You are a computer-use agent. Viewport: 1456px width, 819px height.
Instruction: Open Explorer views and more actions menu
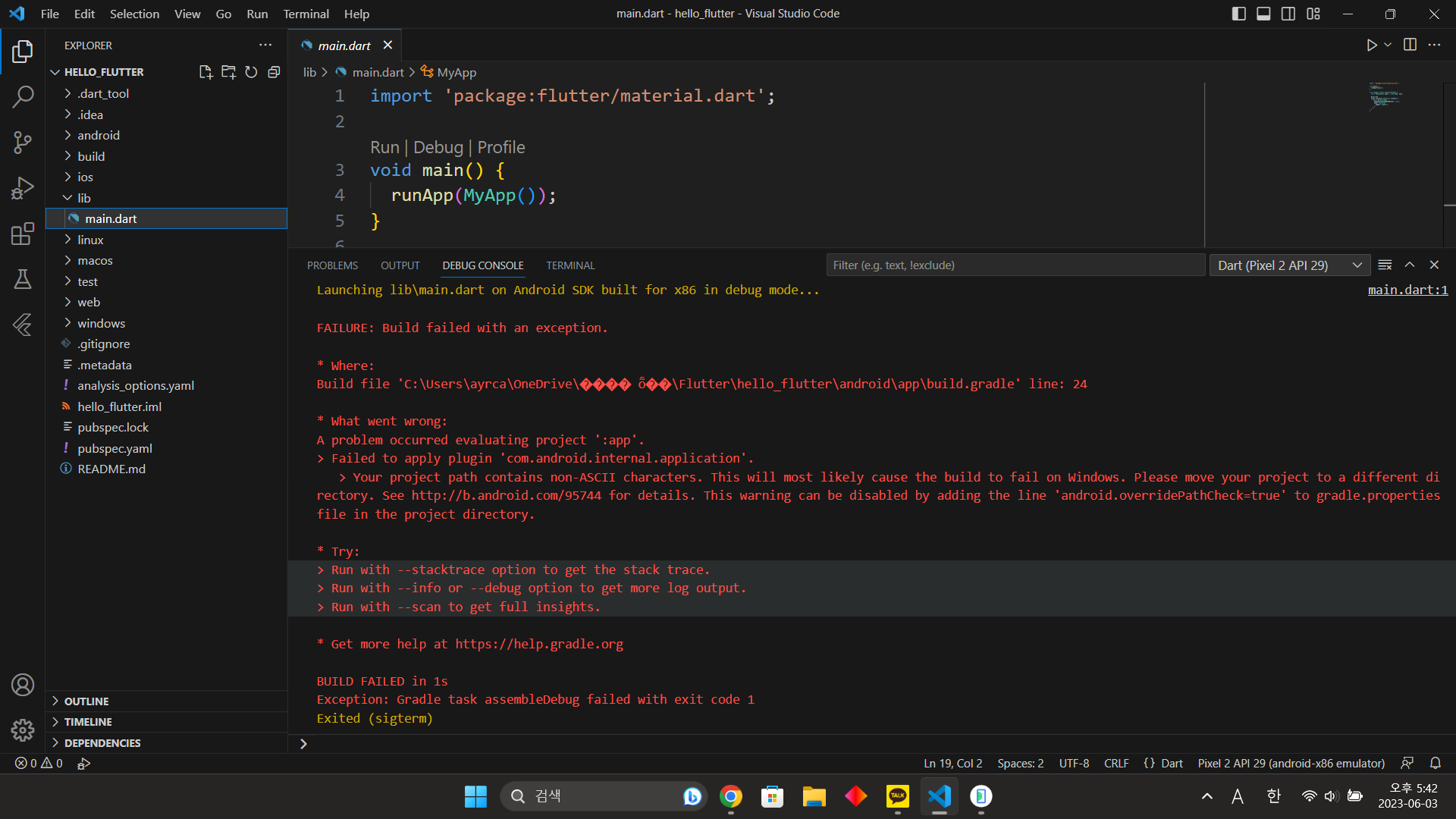click(x=265, y=45)
